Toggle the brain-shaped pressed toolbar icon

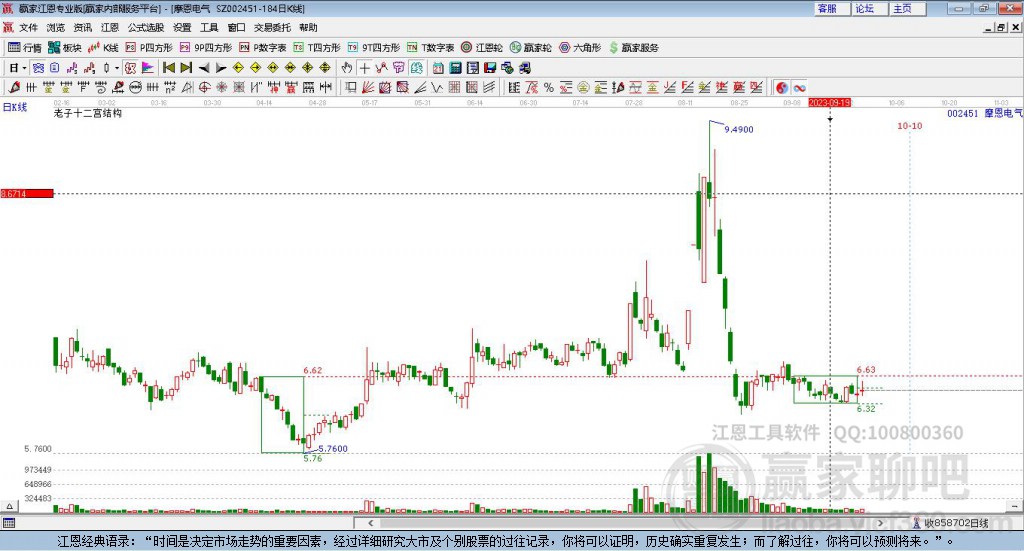(417, 68)
